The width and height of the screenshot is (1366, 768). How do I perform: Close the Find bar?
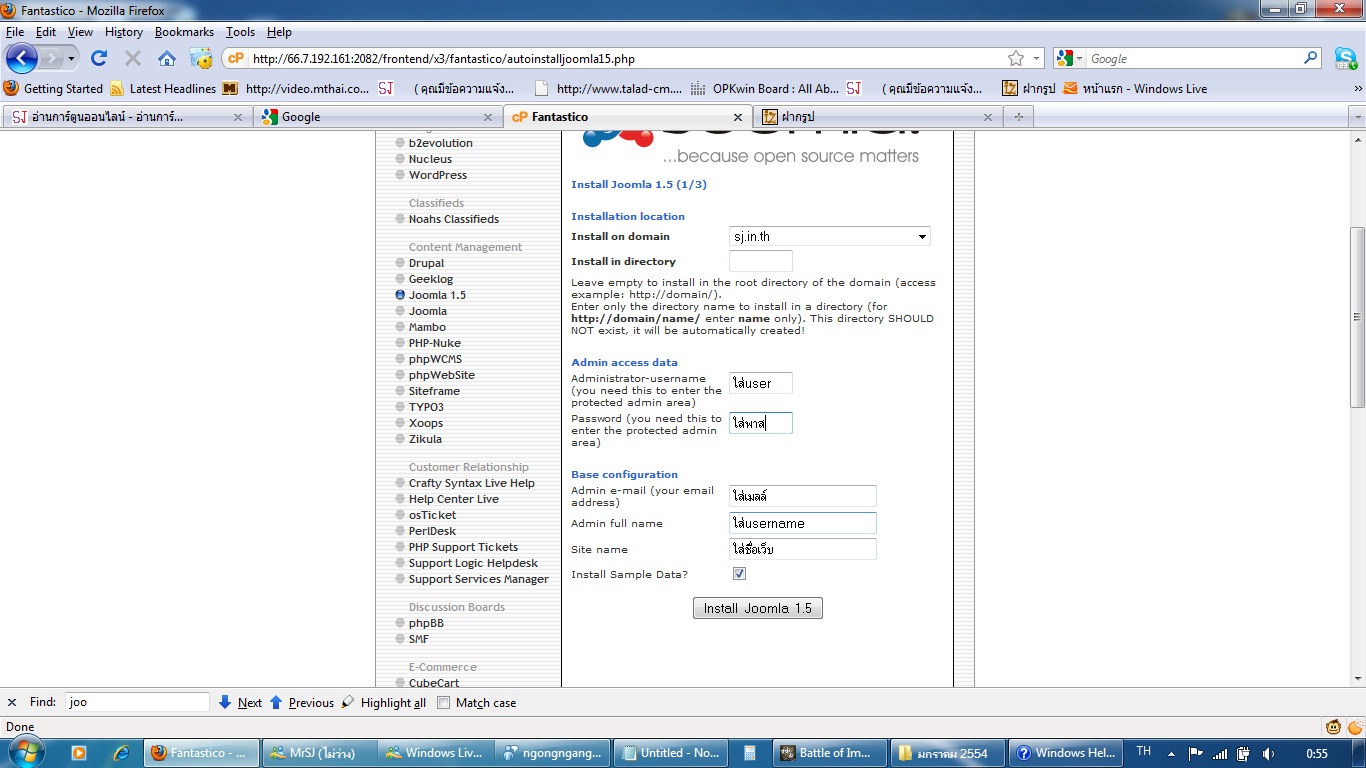click(12, 702)
